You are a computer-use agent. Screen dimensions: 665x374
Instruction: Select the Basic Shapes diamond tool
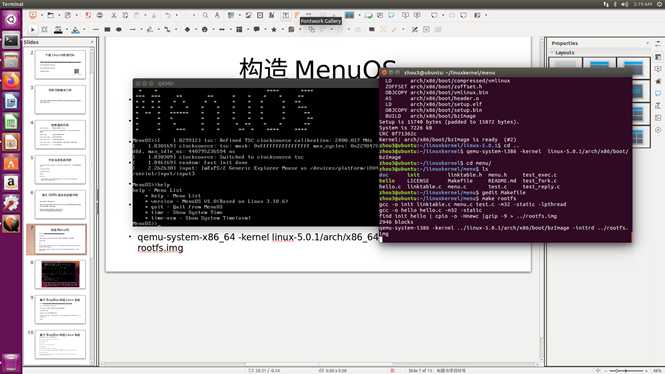187,30
